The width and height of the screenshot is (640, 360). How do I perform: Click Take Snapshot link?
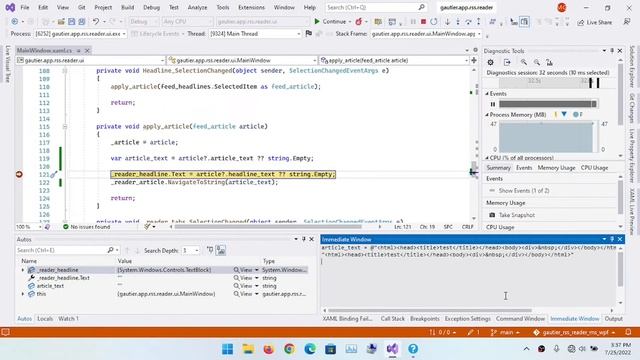[516, 215]
